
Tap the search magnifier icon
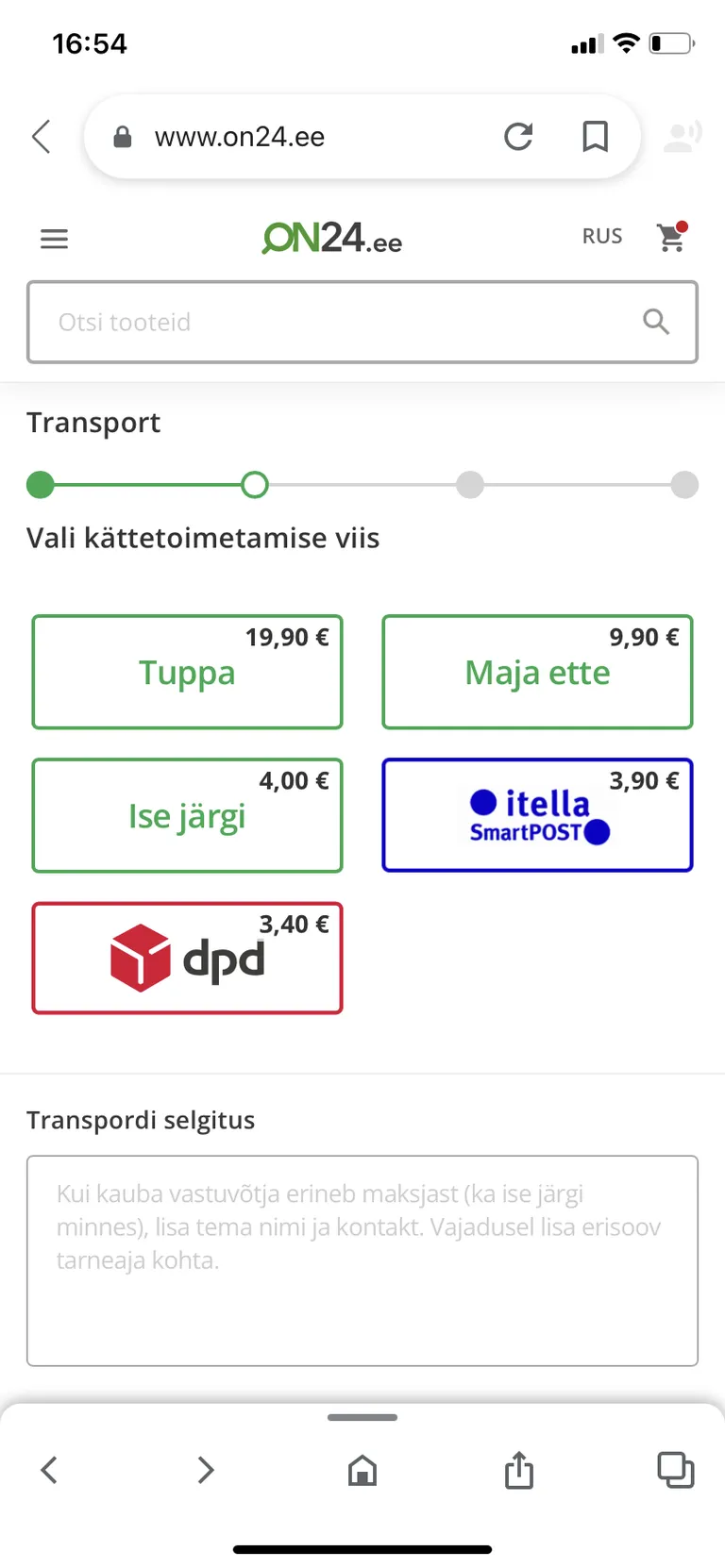click(656, 322)
